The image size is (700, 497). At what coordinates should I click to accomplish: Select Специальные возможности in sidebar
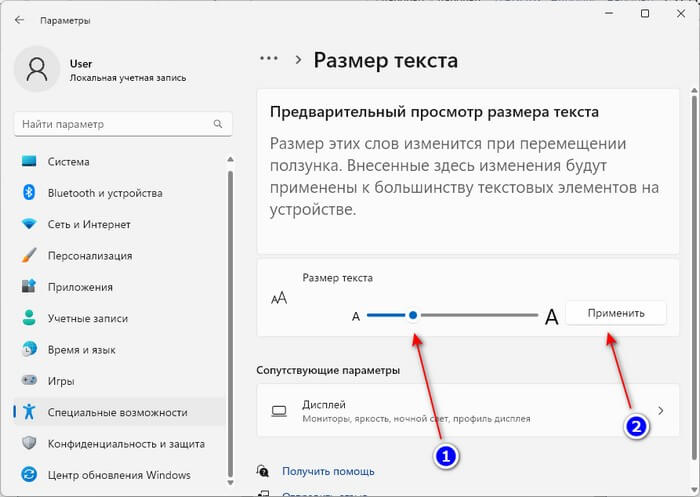tap(120, 412)
